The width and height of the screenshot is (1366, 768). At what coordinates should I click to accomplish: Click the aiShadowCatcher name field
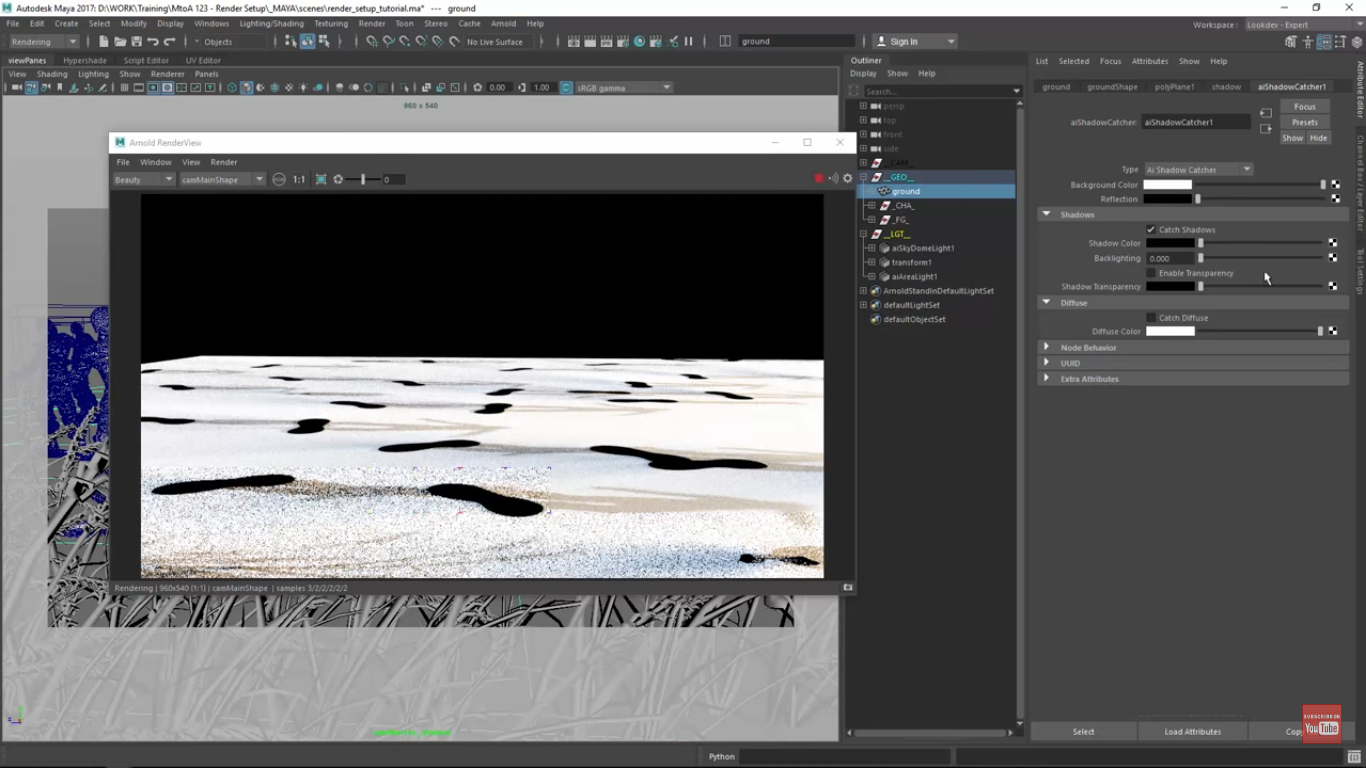click(1196, 122)
